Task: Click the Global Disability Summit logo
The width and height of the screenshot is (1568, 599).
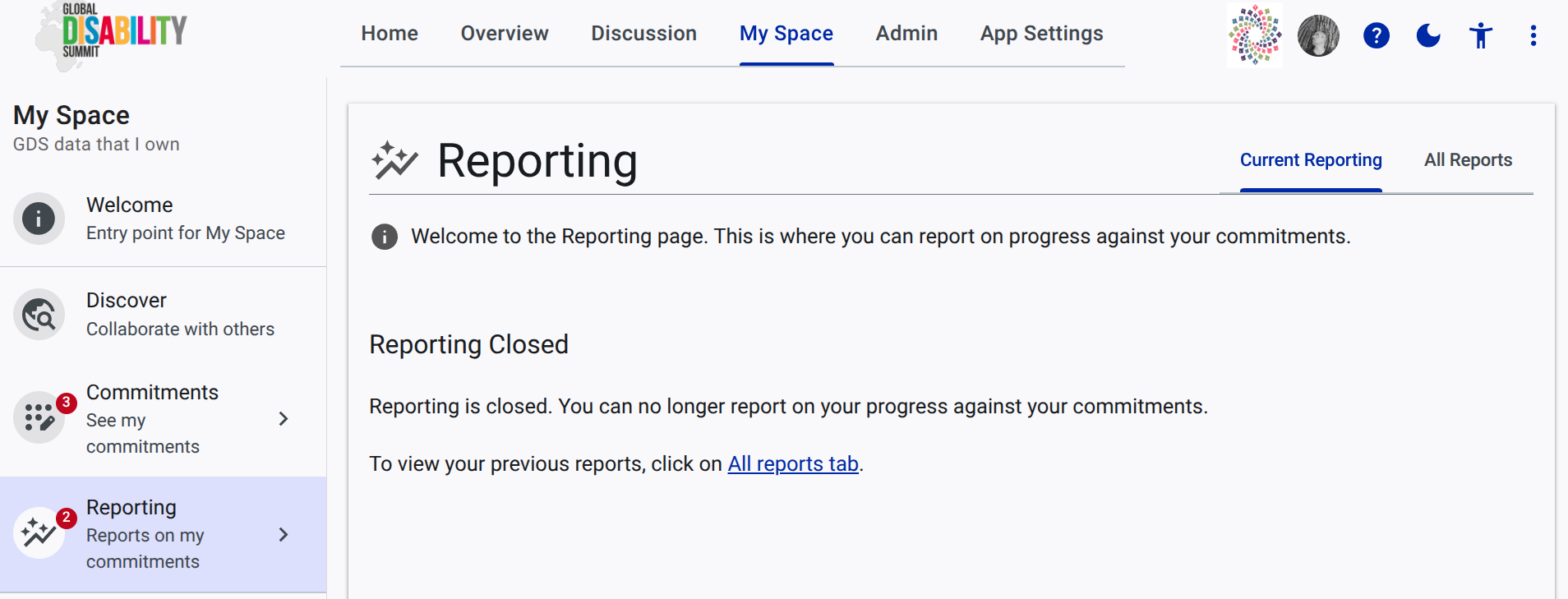Action: point(112,35)
